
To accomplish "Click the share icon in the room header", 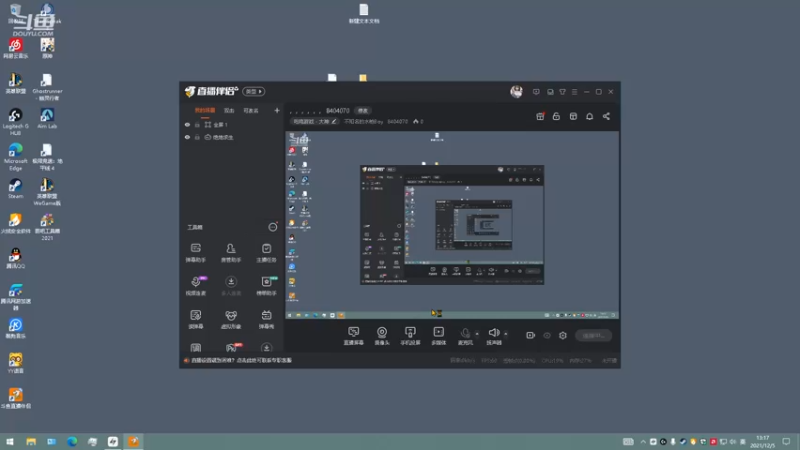I will pyautogui.click(x=606, y=116).
